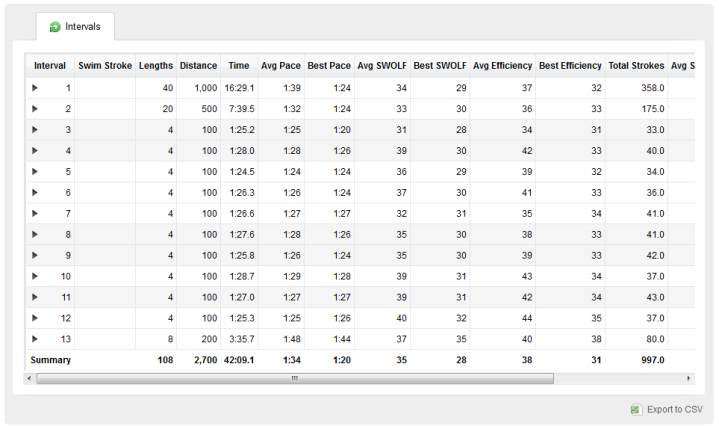Select the time value 1:27.6
Viewport: 719px width, 426px height.
(242, 234)
